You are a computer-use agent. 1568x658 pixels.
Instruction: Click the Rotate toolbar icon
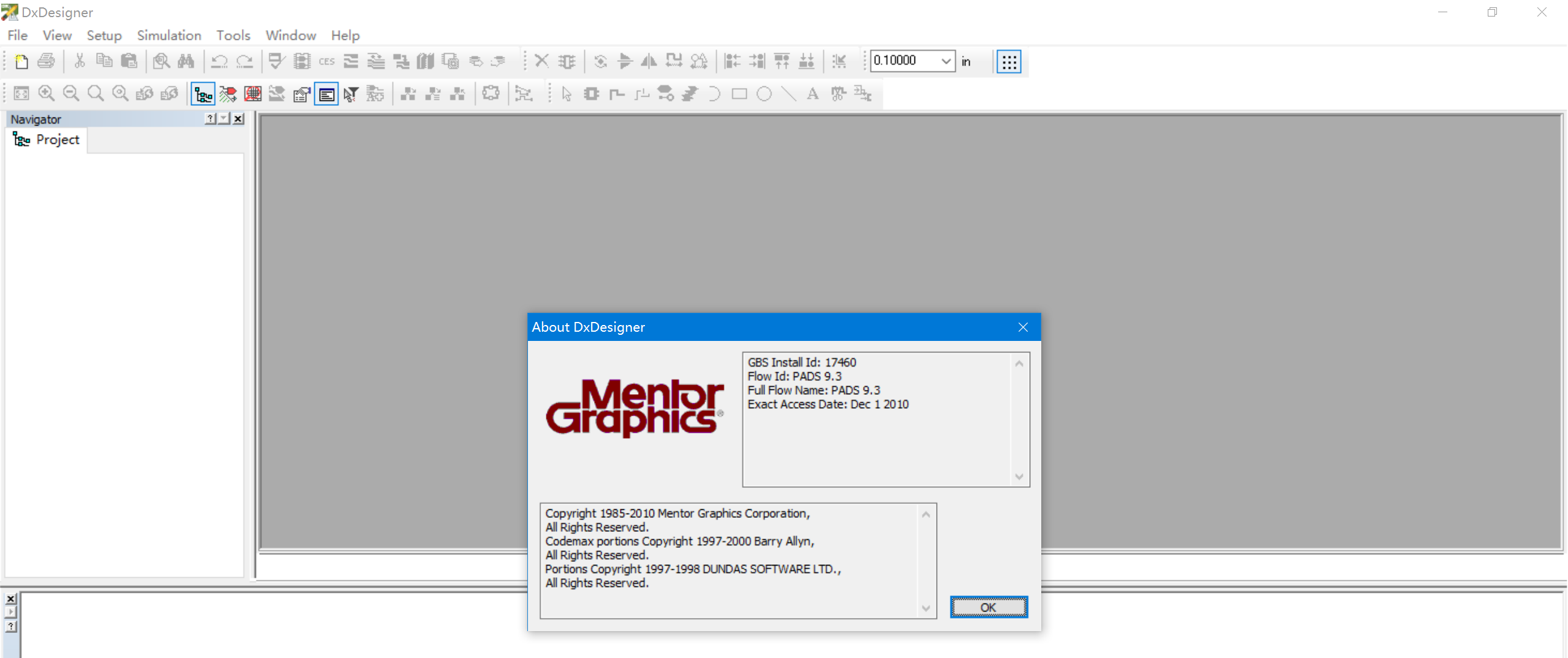coord(600,61)
